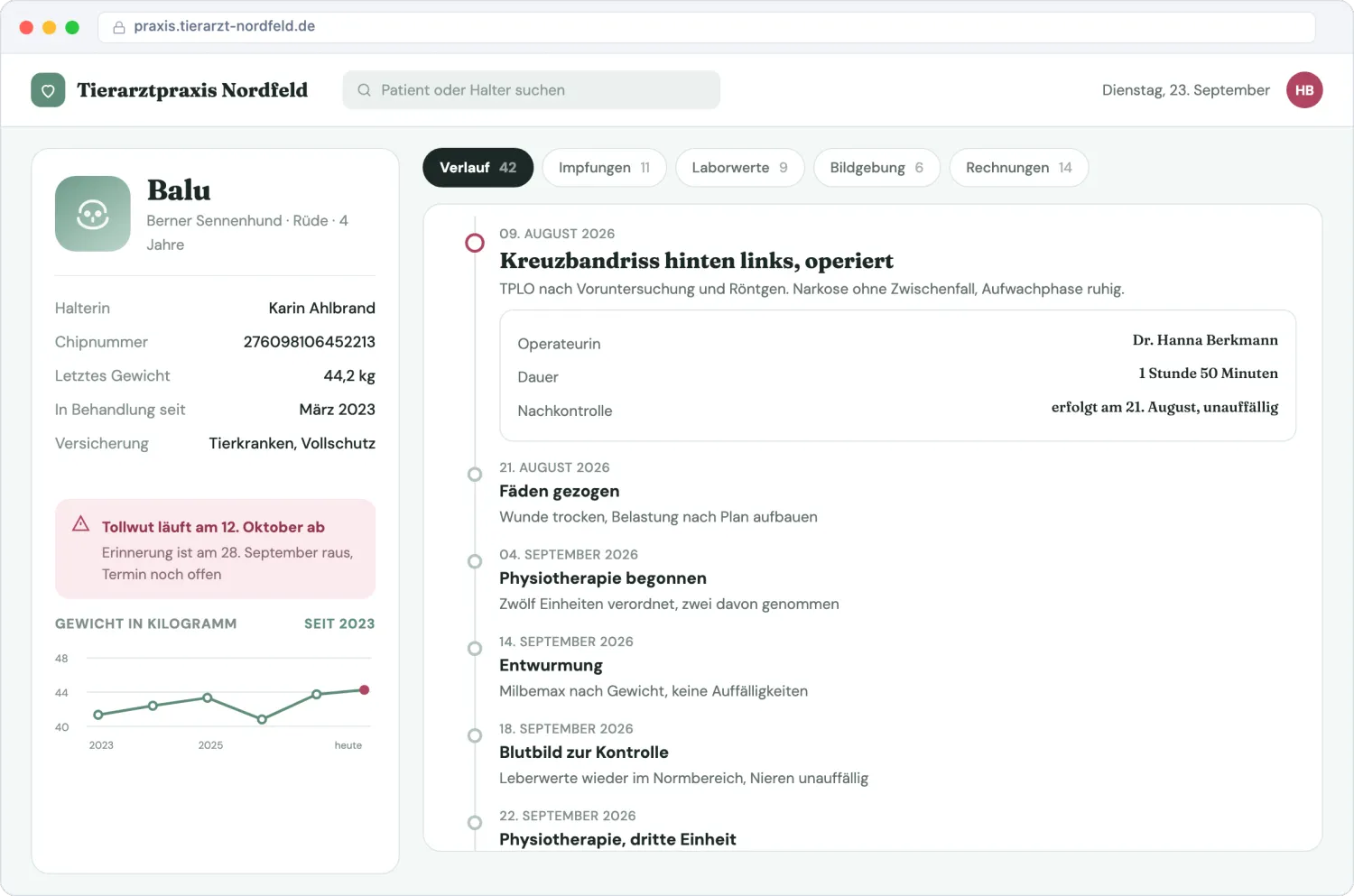This screenshot has height=896, width=1354.
Task: Open the Laborwerte tab
Action: click(739, 168)
